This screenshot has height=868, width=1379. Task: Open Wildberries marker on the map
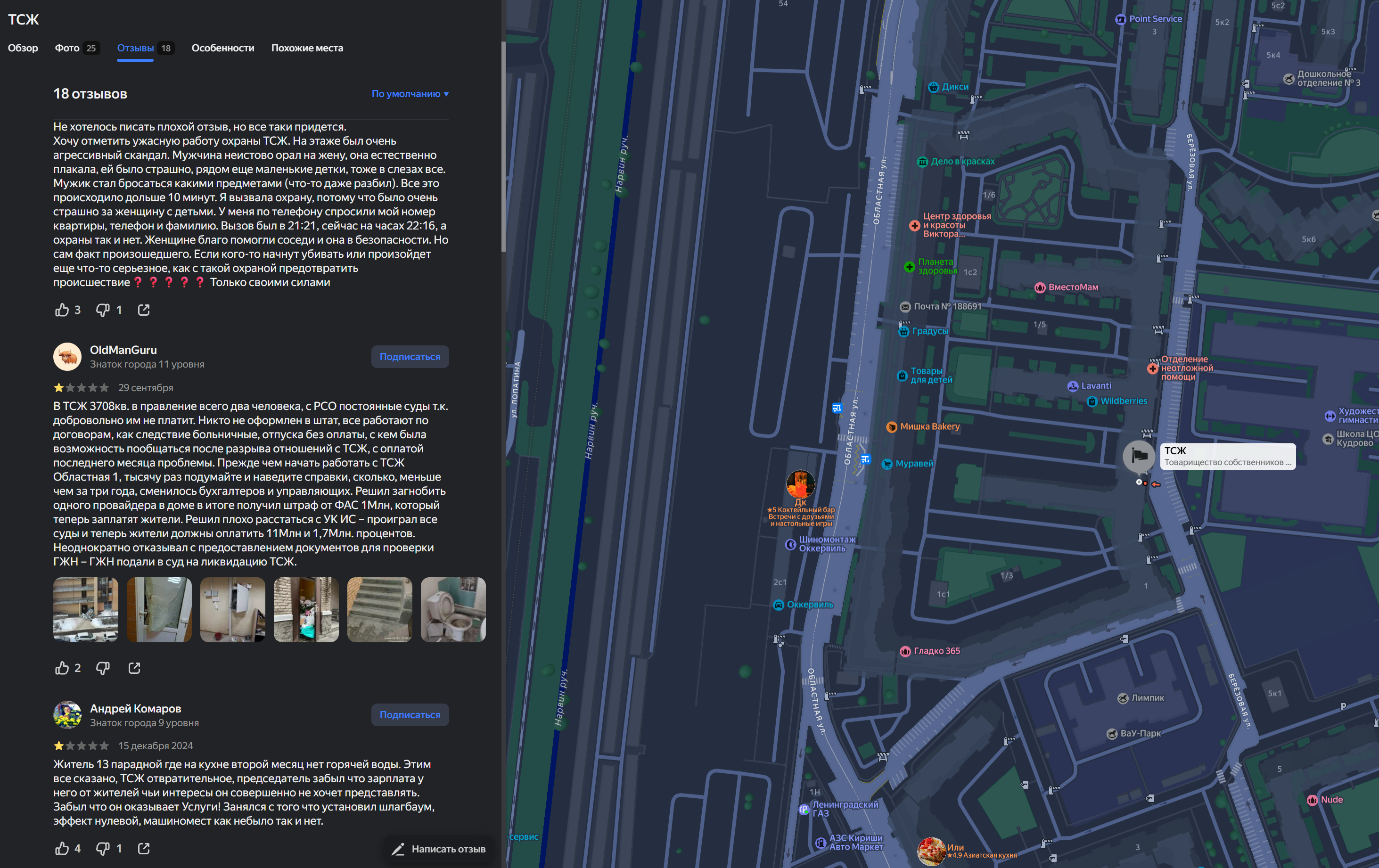tap(1092, 401)
